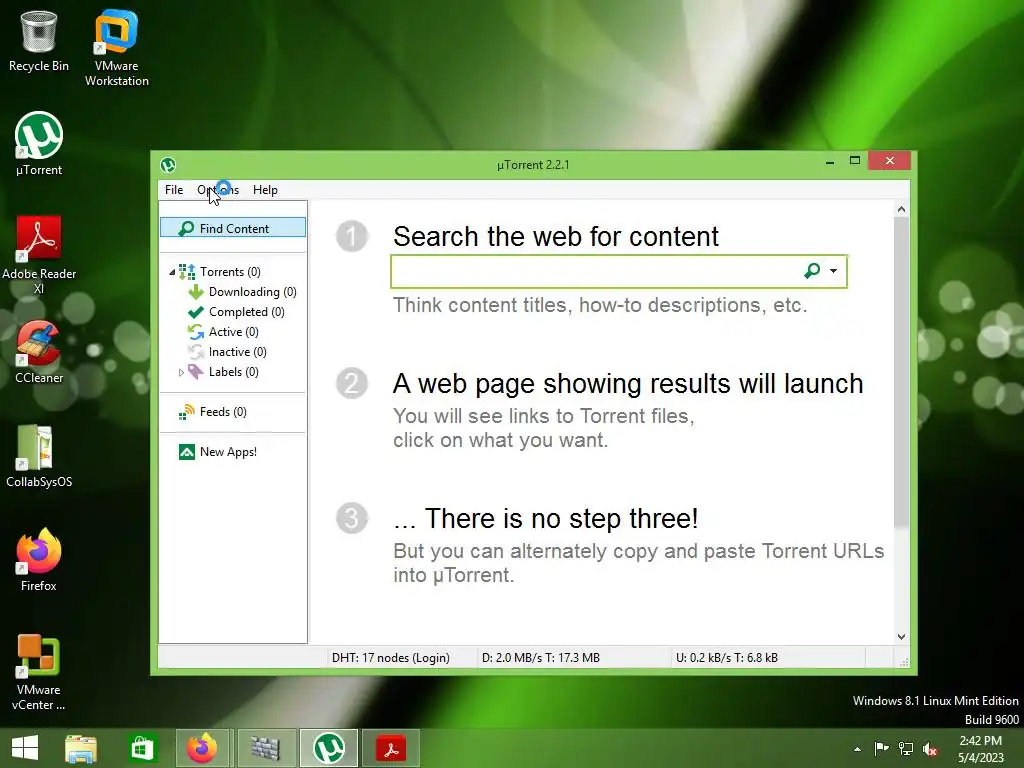
Task: Open New Apps! in sidebar
Action: pos(228,452)
